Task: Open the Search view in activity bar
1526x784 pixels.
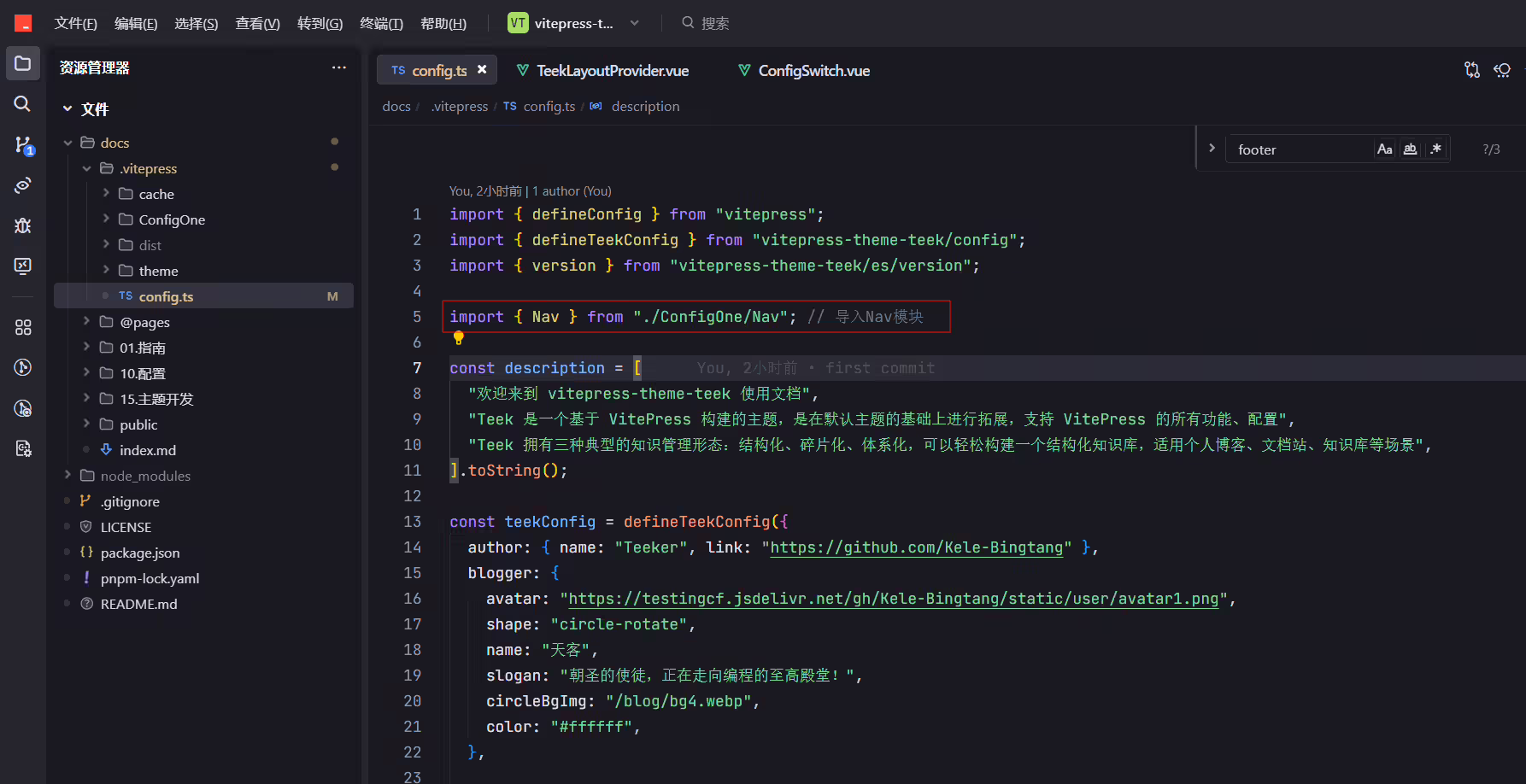Action: [x=23, y=104]
